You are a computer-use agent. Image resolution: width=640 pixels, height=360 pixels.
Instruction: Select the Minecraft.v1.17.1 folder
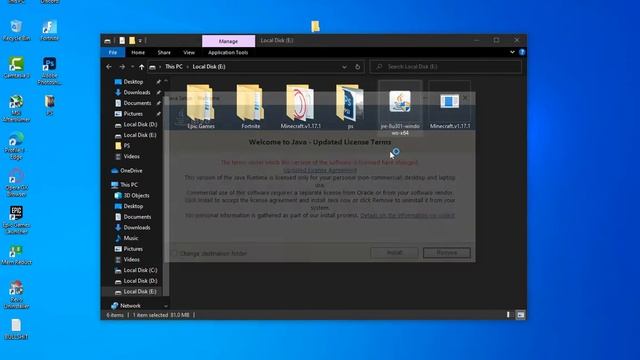[300, 107]
